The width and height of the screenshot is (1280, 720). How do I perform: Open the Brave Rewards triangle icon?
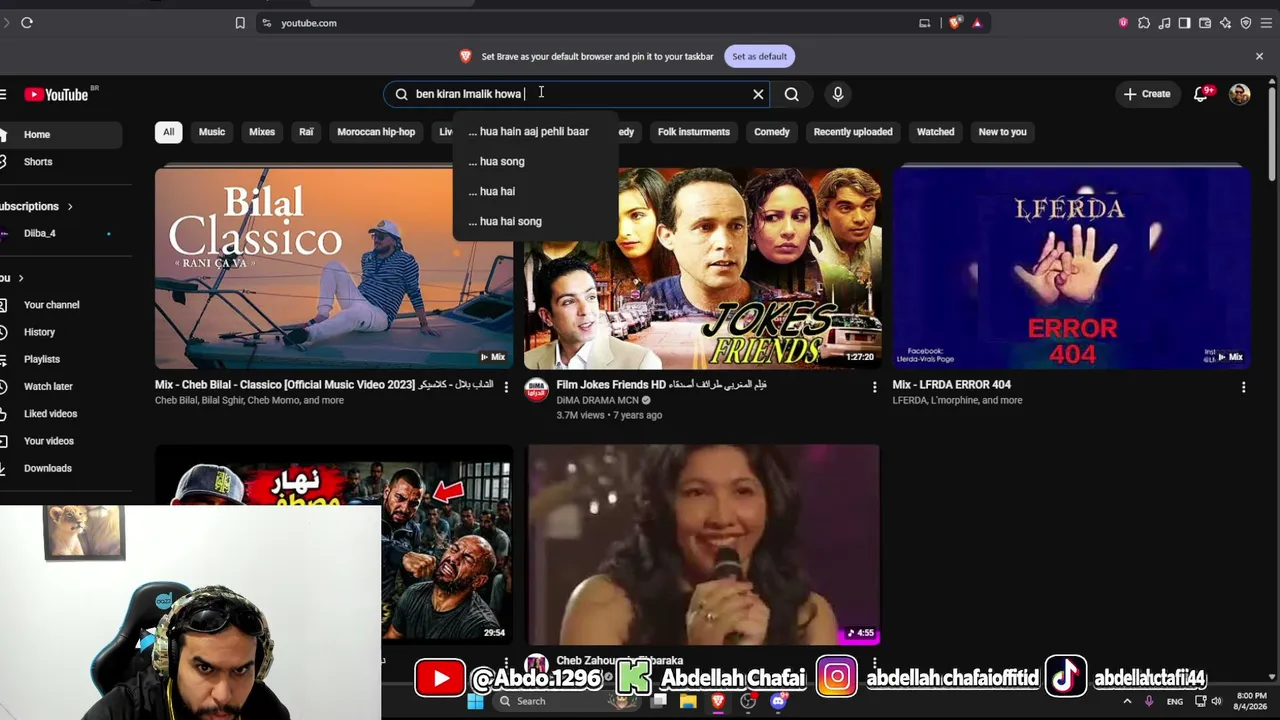click(977, 23)
